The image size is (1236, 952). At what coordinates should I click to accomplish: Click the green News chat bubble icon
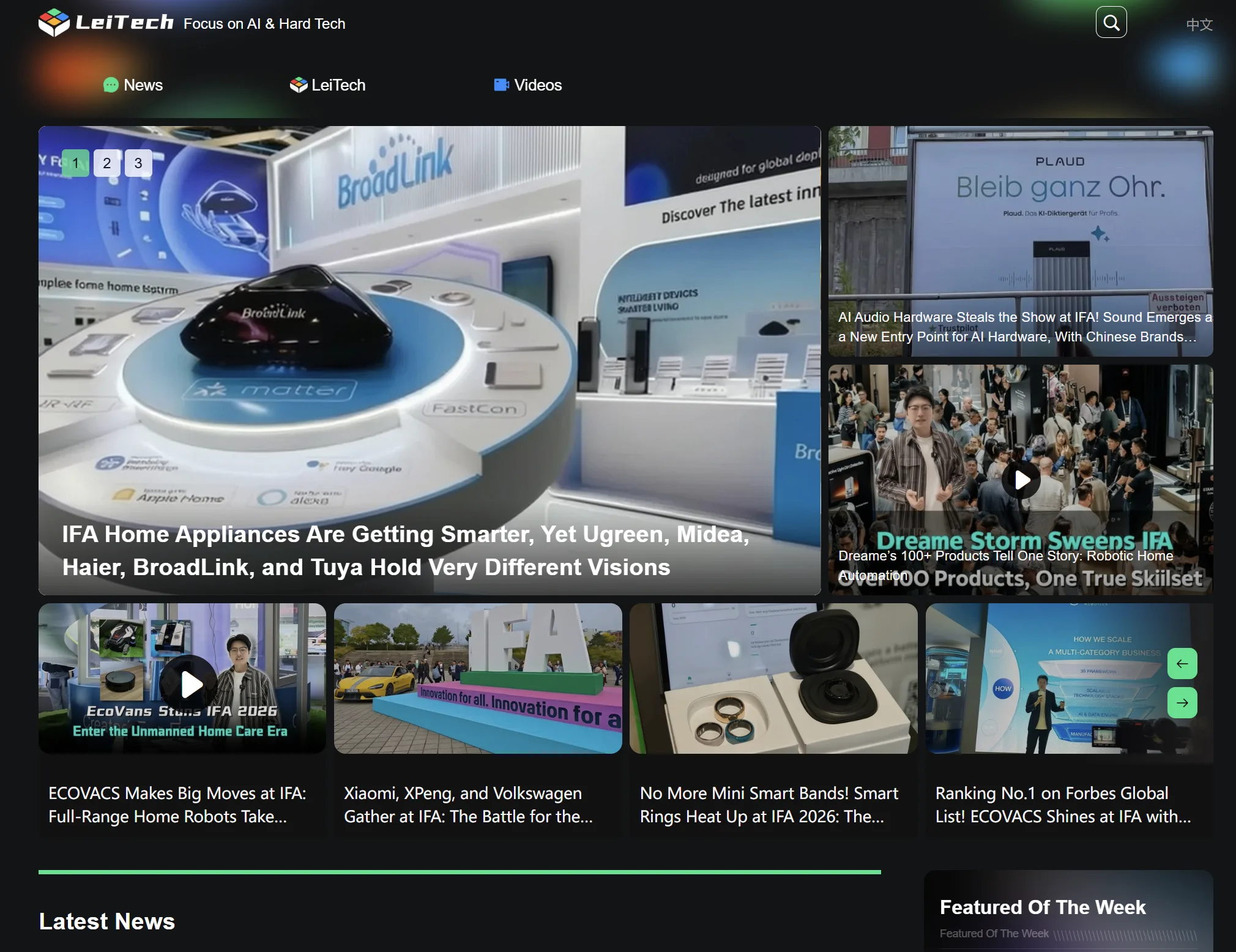click(111, 85)
